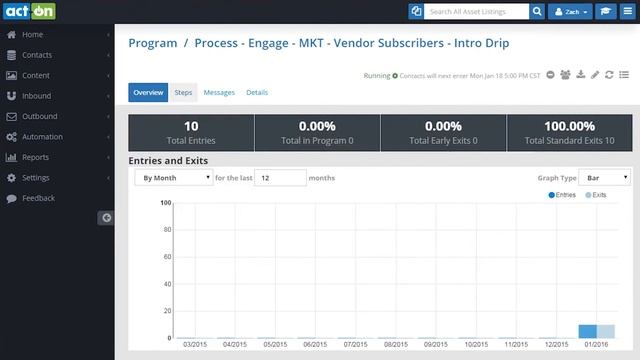Viewport: 640px width, 360px height.
Task: Click the Automation gears icon
Action: [11, 137]
